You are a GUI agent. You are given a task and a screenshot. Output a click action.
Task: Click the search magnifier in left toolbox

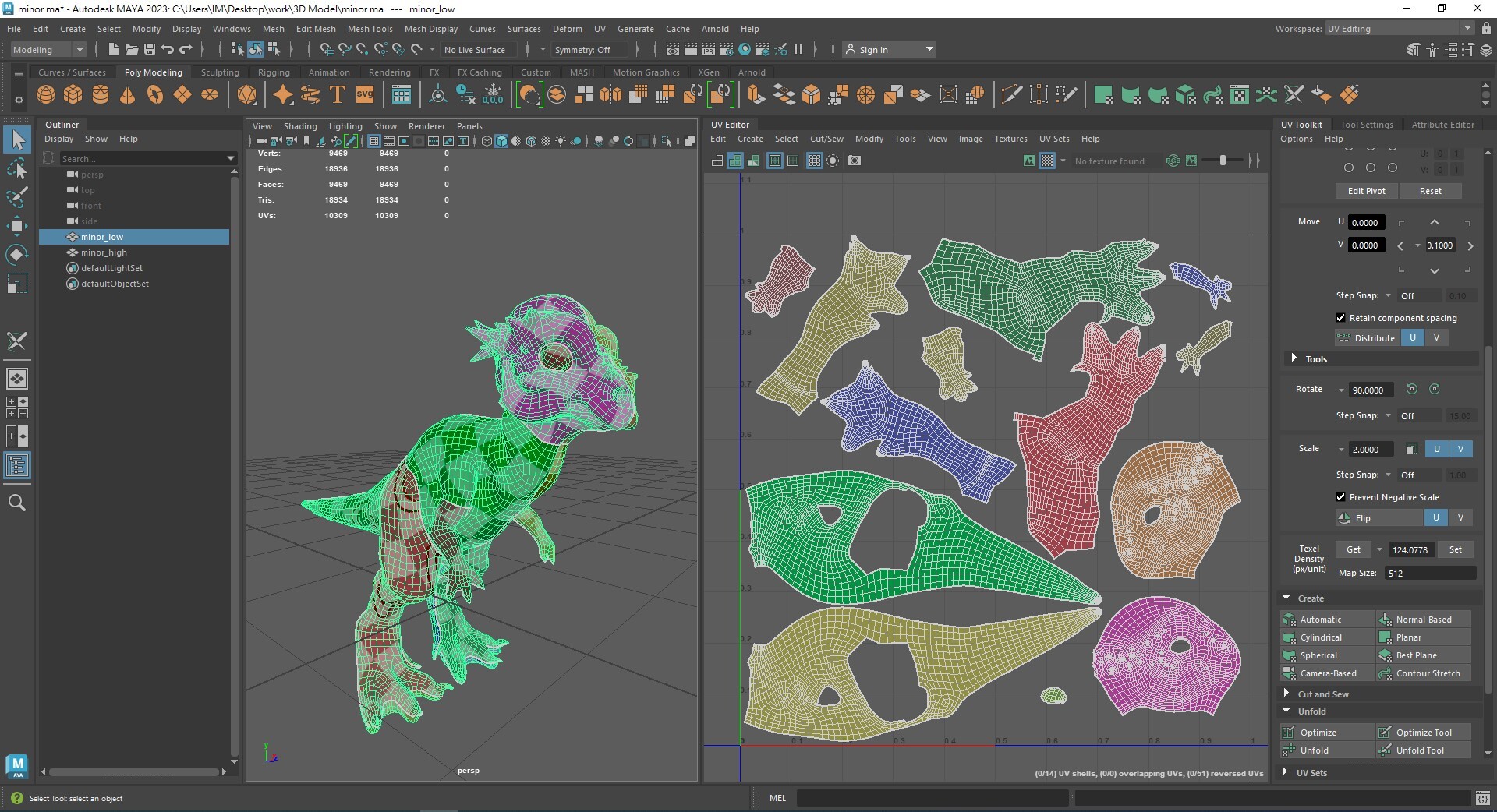17,503
